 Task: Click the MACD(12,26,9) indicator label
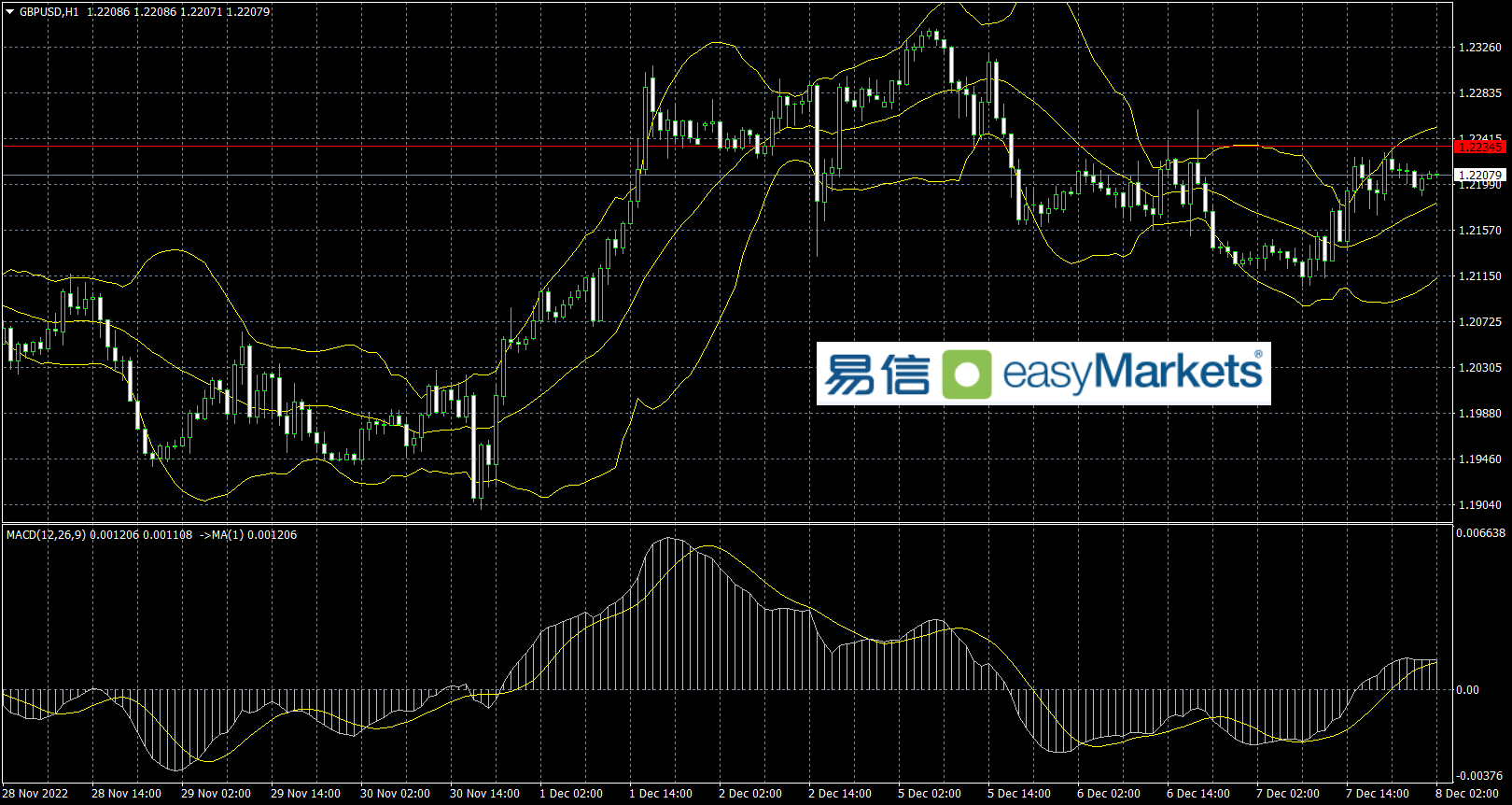[x=46, y=535]
